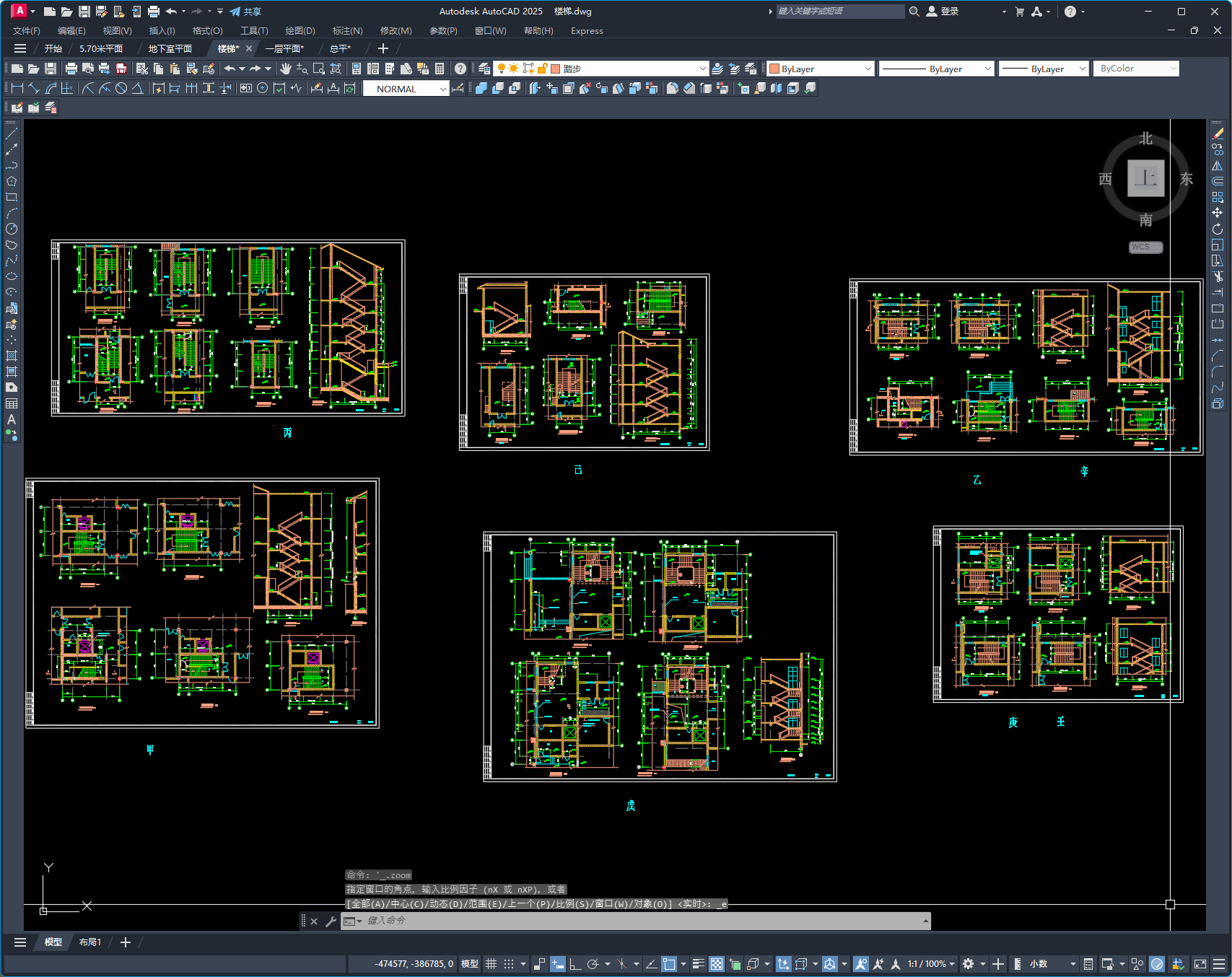Viewport: 1232px width, 977px height.
Task: Select the Line draw tool
Action: point(12,133)
